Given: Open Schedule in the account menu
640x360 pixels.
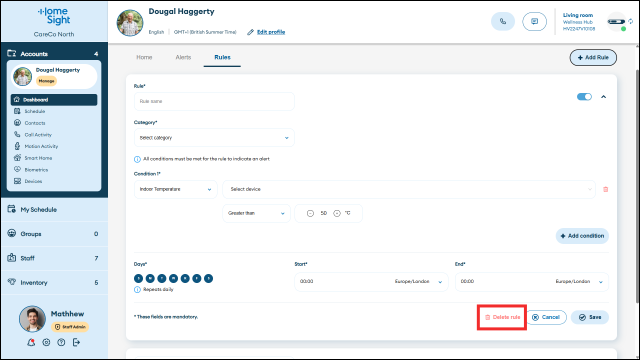Looking at the screenshot, I should 35,111.
